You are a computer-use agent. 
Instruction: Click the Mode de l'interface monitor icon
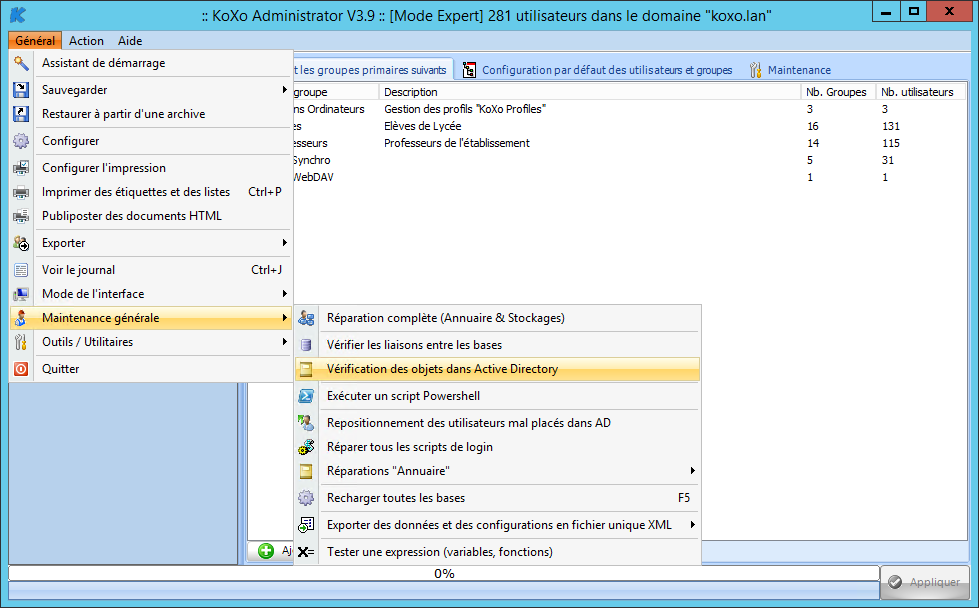point(21,294)
